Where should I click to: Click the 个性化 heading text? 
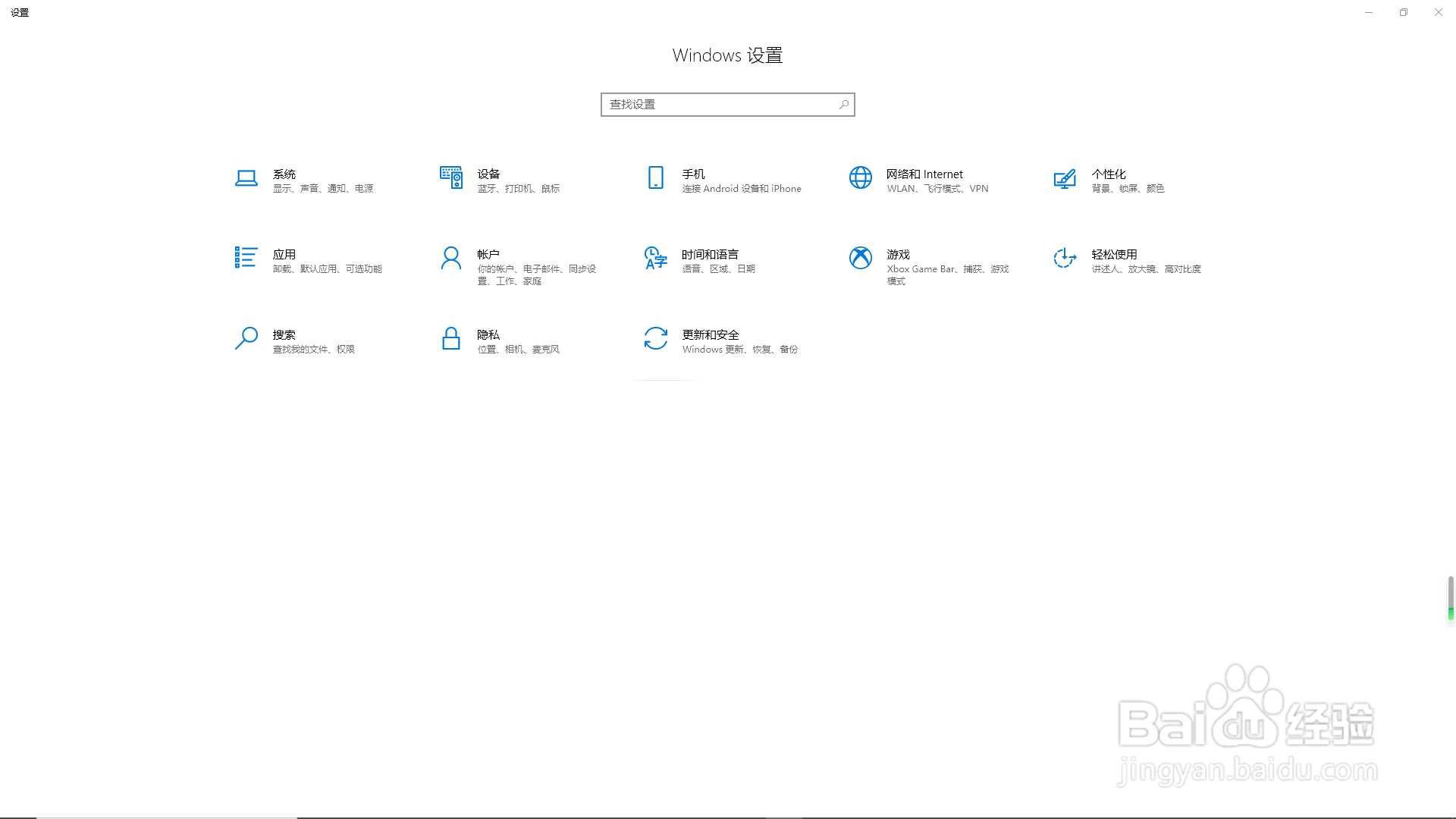[x=1108, y=174]
